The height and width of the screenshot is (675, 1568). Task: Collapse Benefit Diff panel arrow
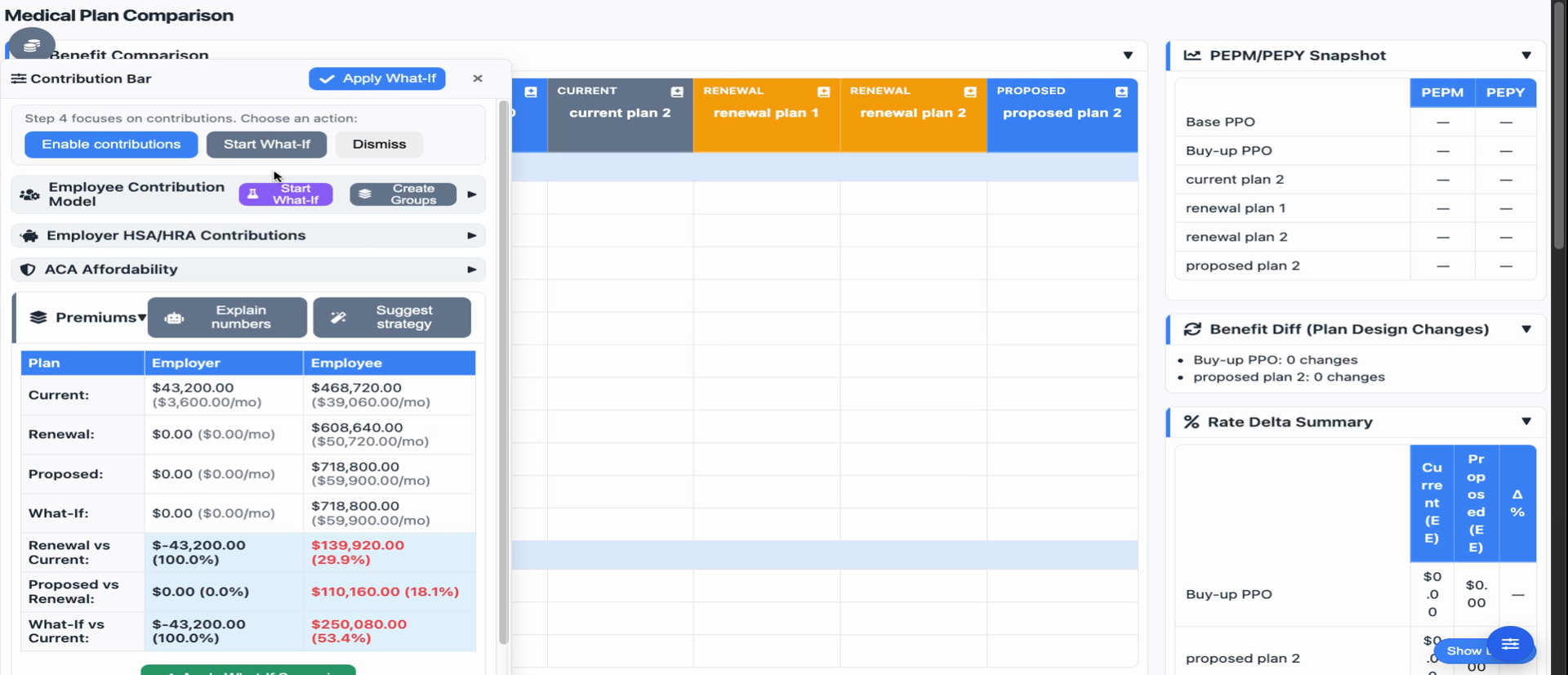click(1526, 329)
